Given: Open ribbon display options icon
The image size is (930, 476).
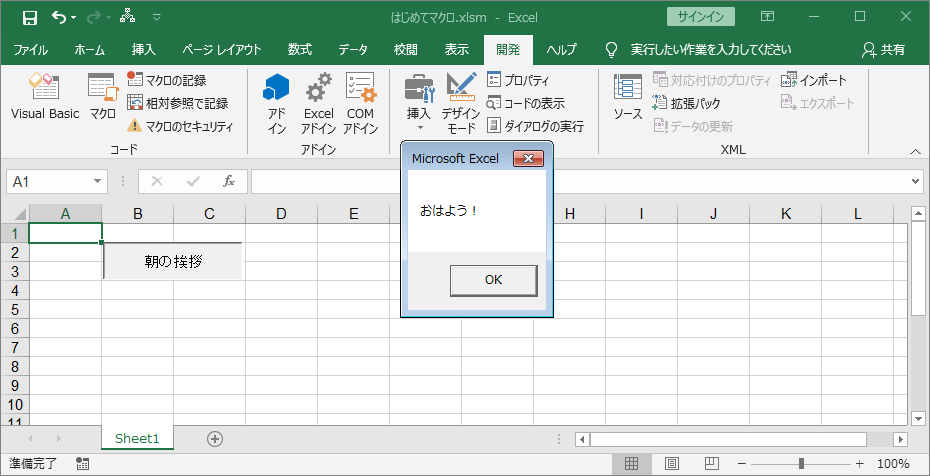Looking at the screenshot, I should point(767,17).
